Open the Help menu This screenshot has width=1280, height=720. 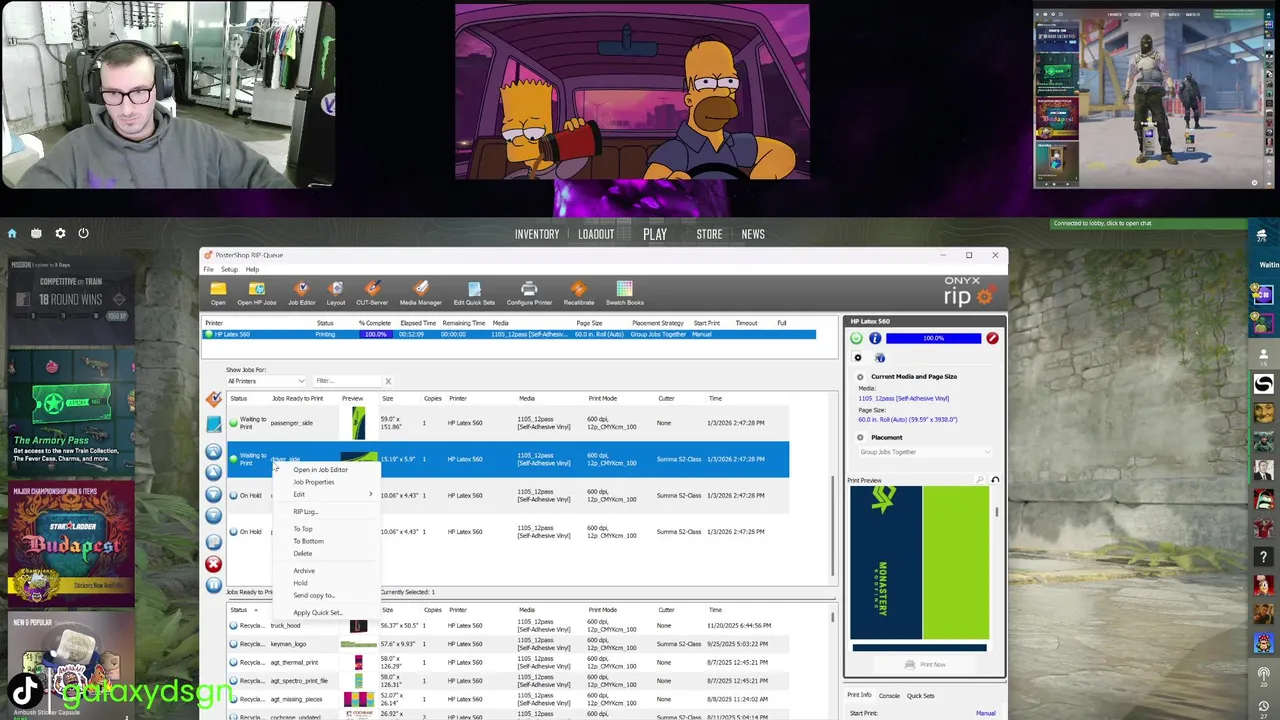coord(252,269)
